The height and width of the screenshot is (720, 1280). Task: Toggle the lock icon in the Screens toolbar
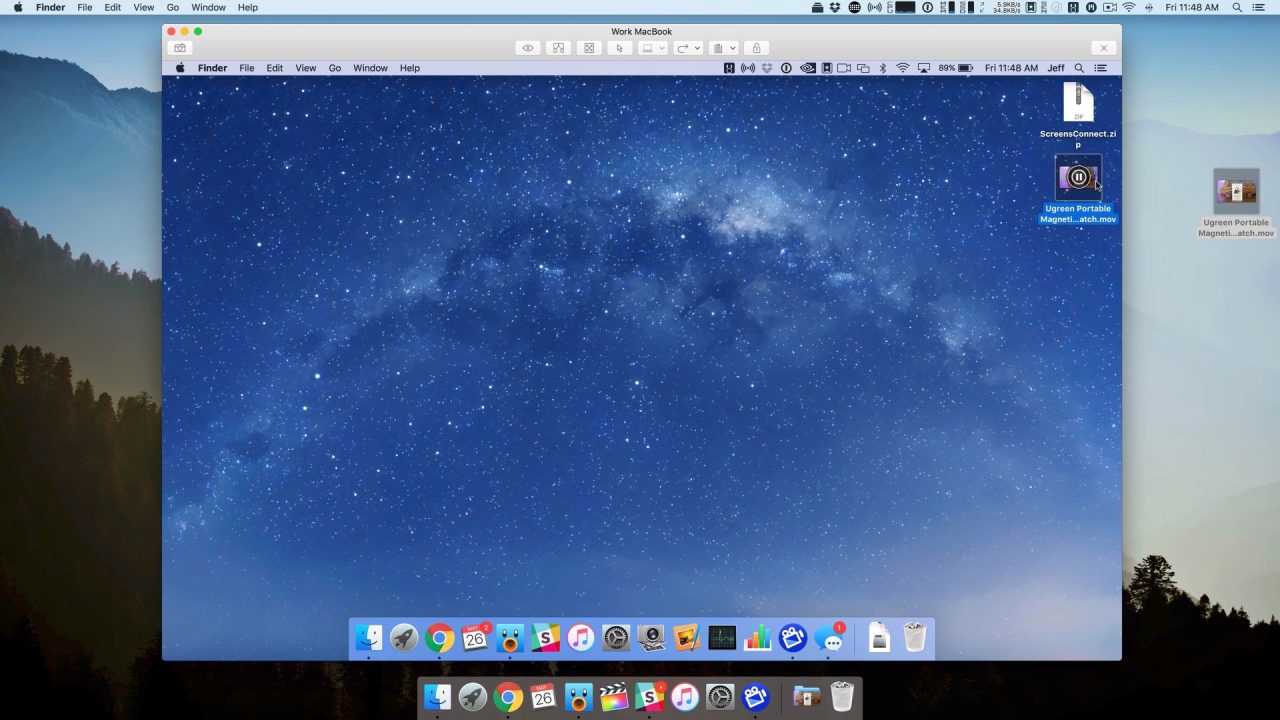click(756, 48)
